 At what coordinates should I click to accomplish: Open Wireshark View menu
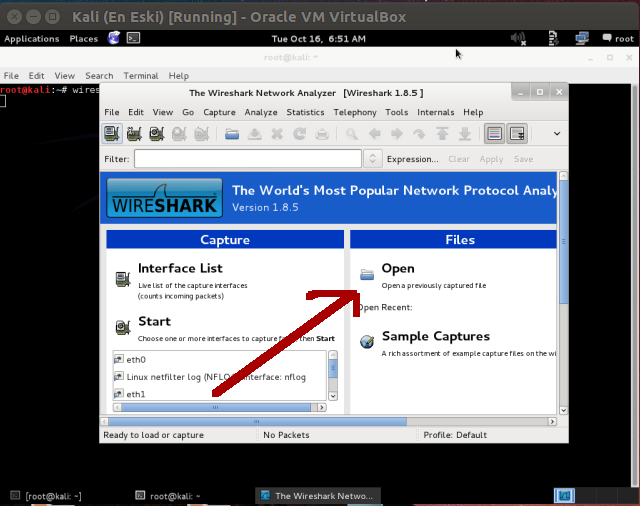[163, 112]
